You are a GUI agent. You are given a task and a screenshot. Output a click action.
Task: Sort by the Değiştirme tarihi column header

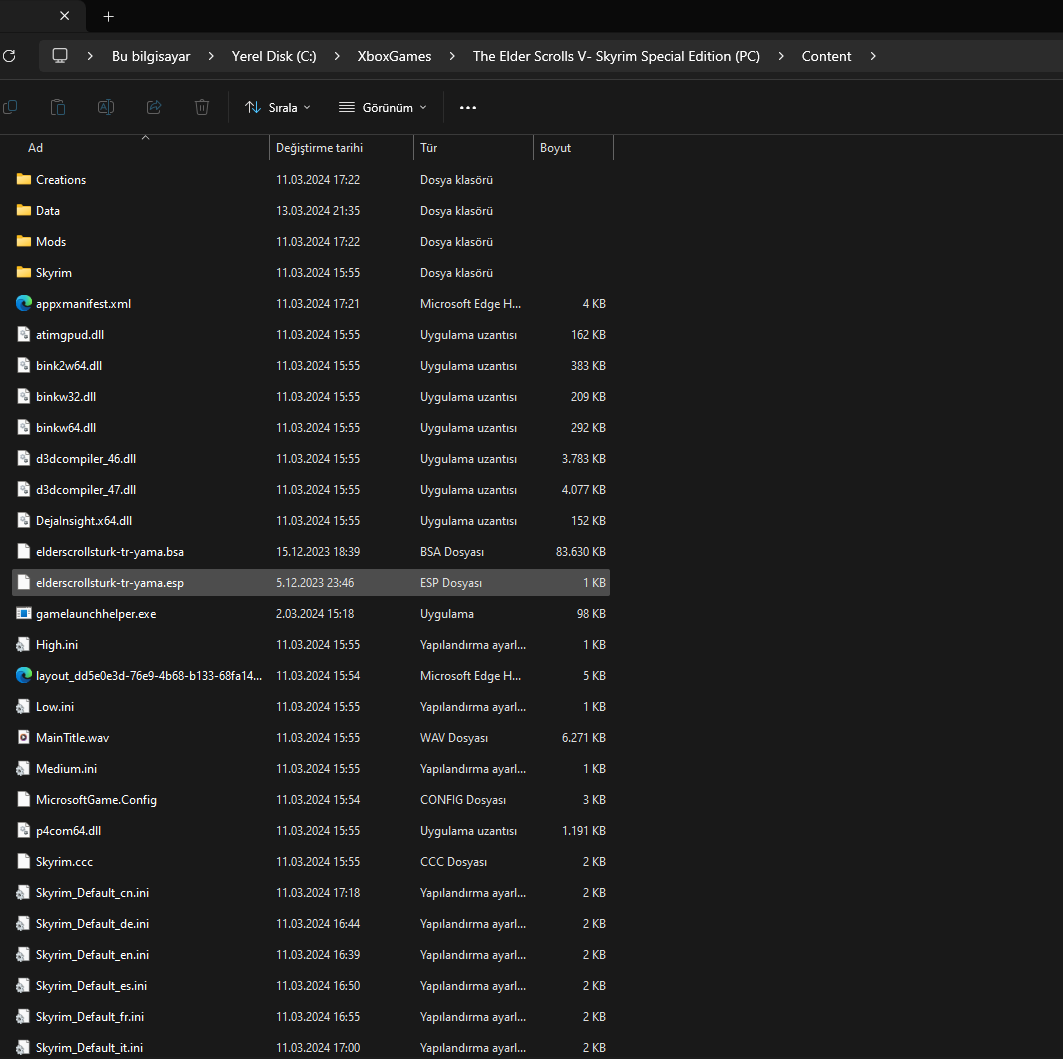(320, 148)
